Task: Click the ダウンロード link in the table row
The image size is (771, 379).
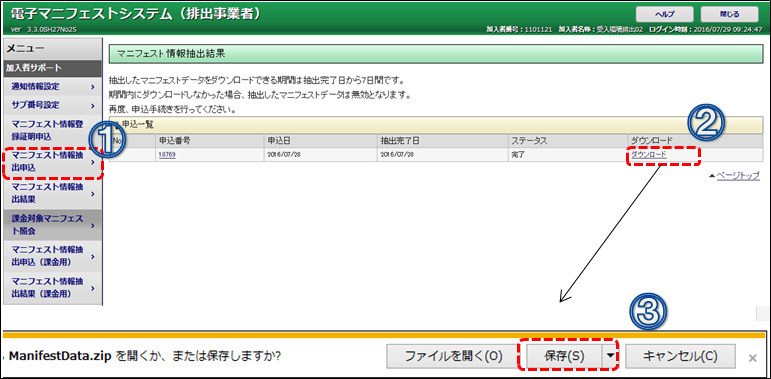Action: pos(649,154)
